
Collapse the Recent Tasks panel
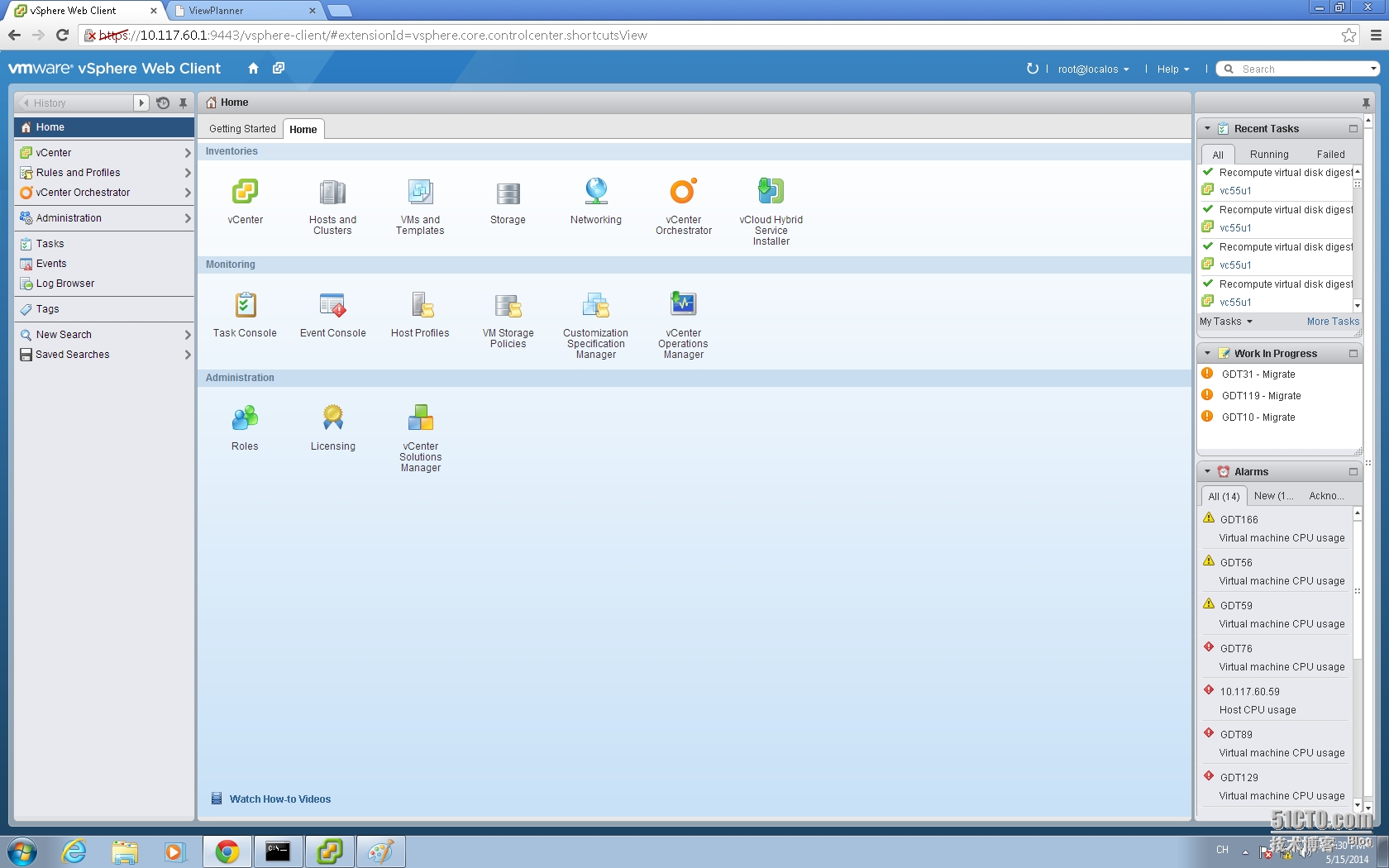1207,129
